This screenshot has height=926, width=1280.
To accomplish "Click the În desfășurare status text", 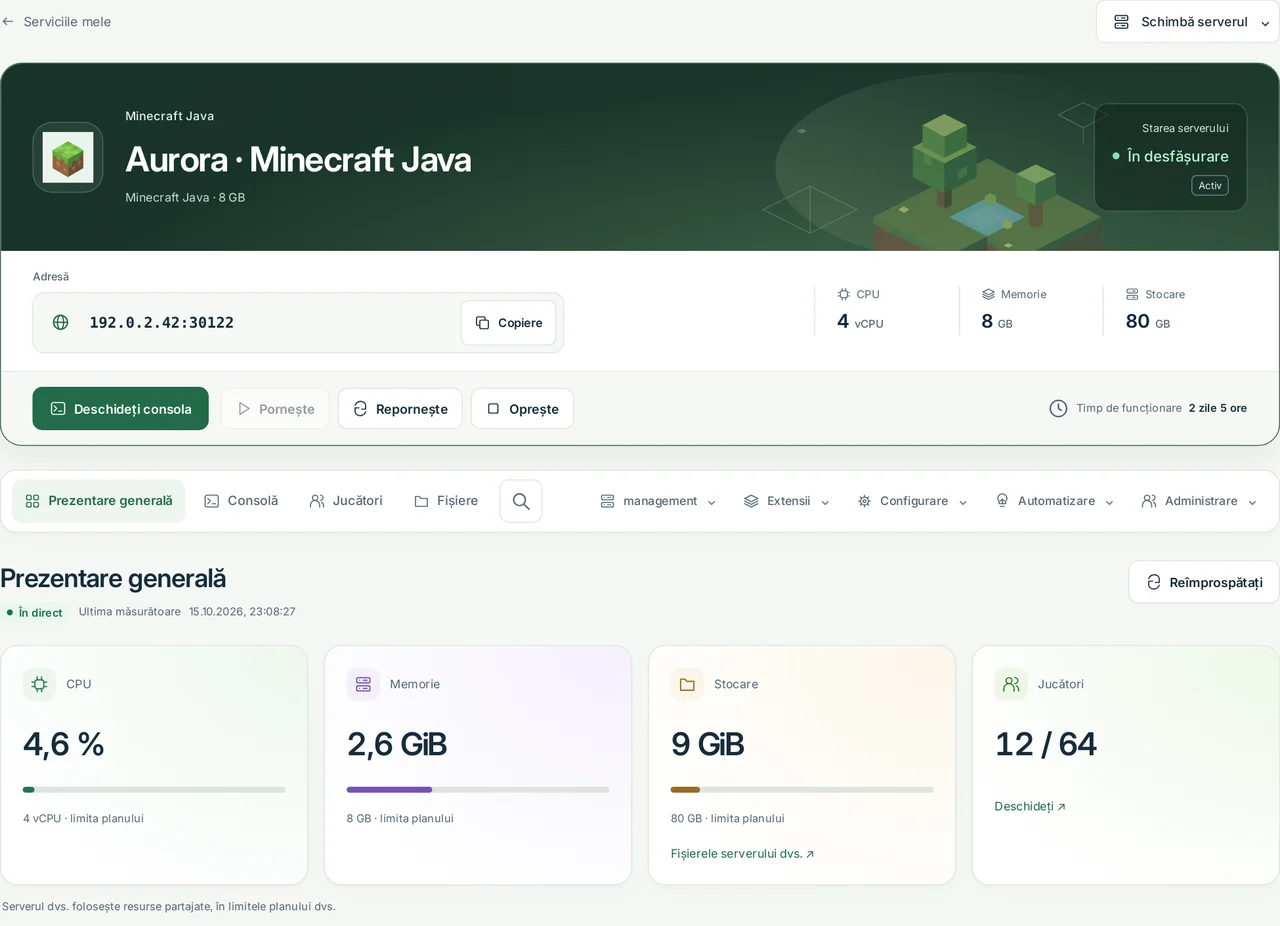I will coord(1178,156).
